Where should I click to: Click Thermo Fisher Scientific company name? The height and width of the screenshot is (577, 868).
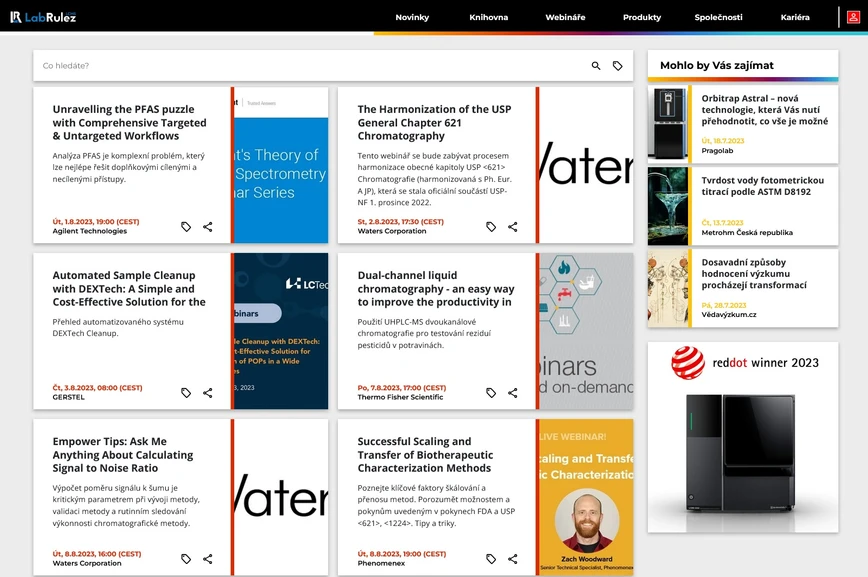[x=400, y=397]
